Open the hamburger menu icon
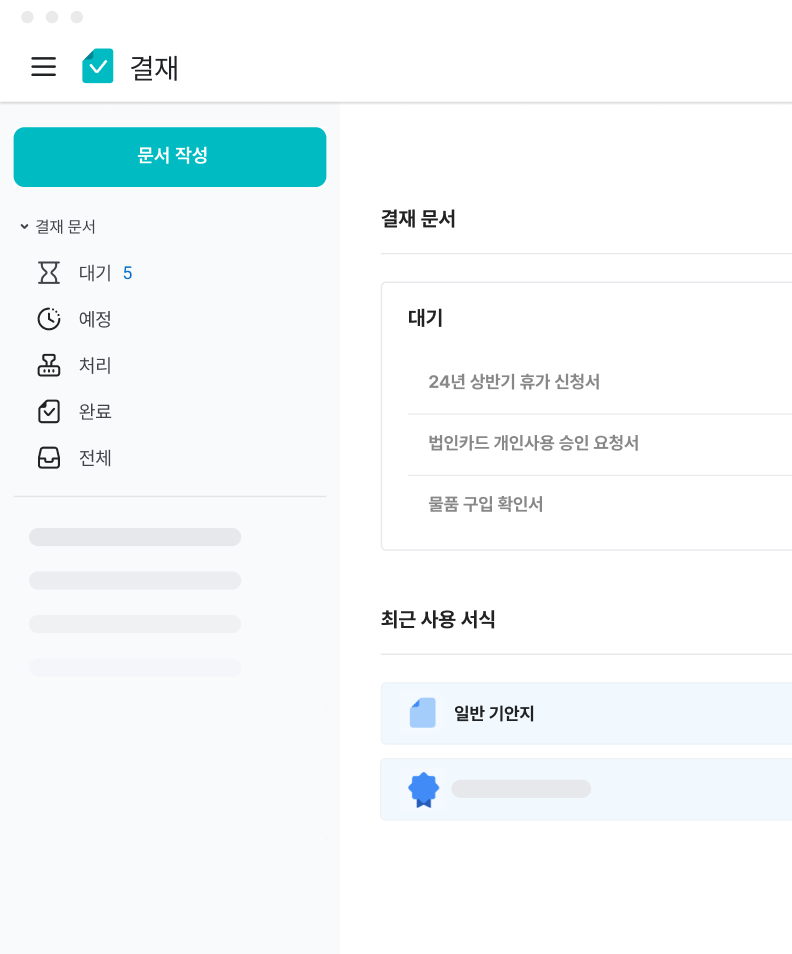792x954 pixels. (x=43, y=67)
